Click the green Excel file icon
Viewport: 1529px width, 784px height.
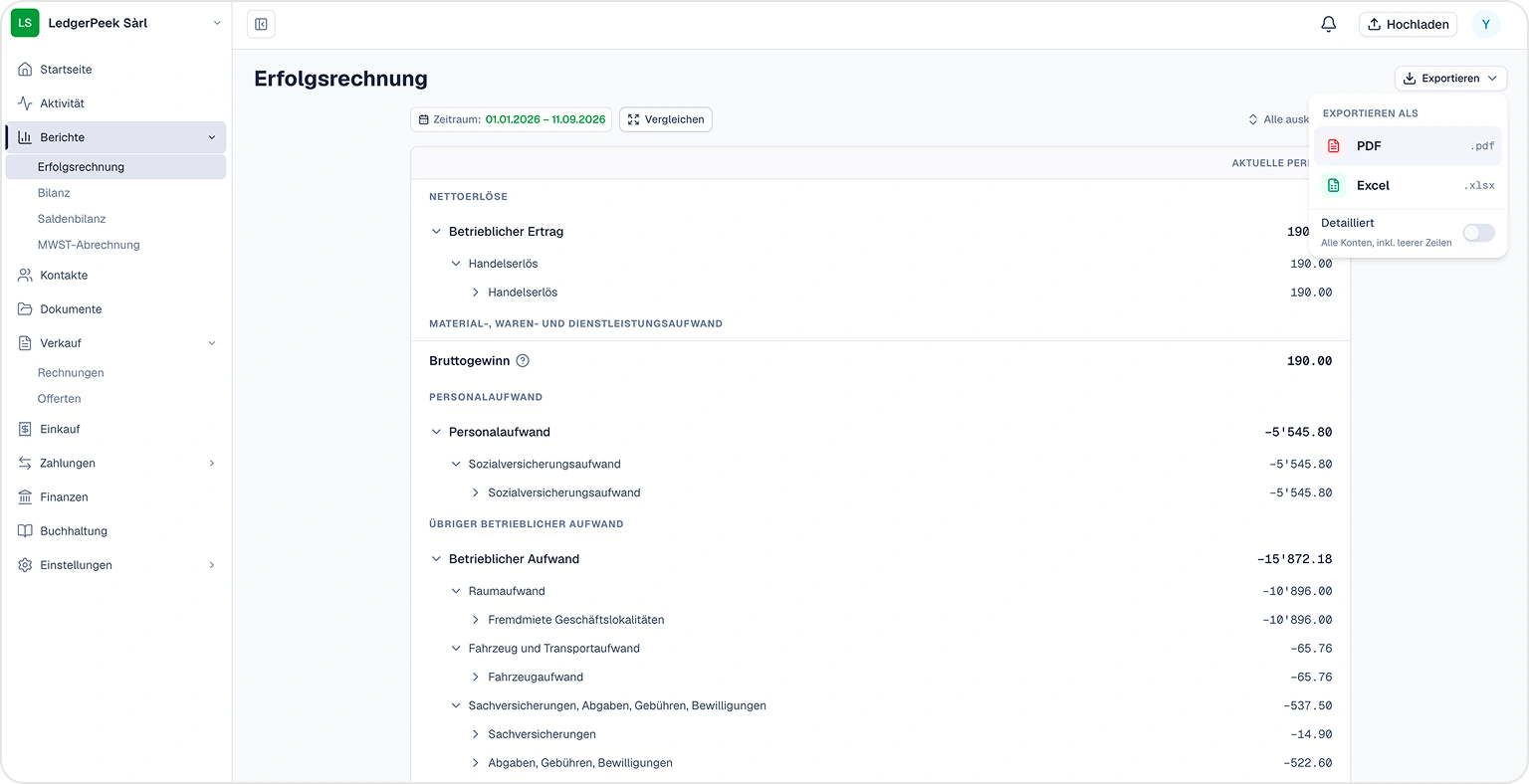pos(1334,185)
